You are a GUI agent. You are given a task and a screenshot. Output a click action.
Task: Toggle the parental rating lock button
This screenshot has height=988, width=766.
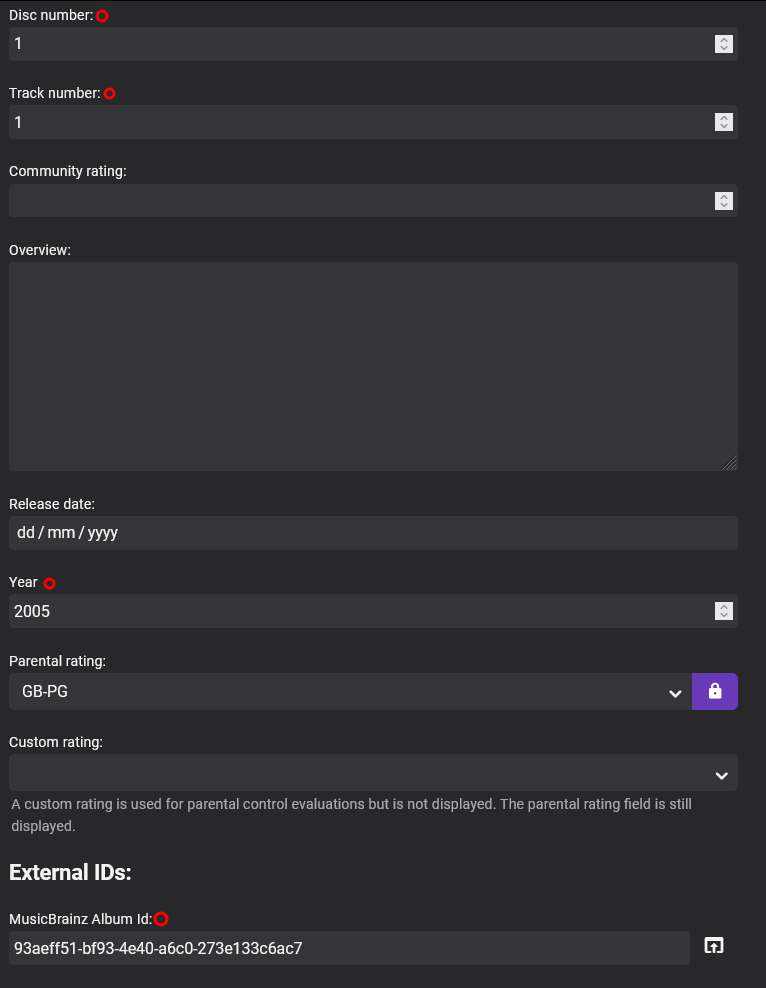(714, 691)
